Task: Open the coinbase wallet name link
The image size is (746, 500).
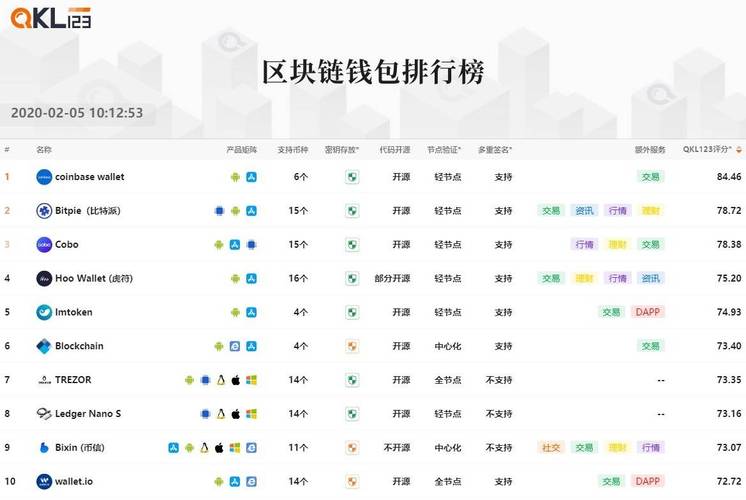Action: click(89, 177)
